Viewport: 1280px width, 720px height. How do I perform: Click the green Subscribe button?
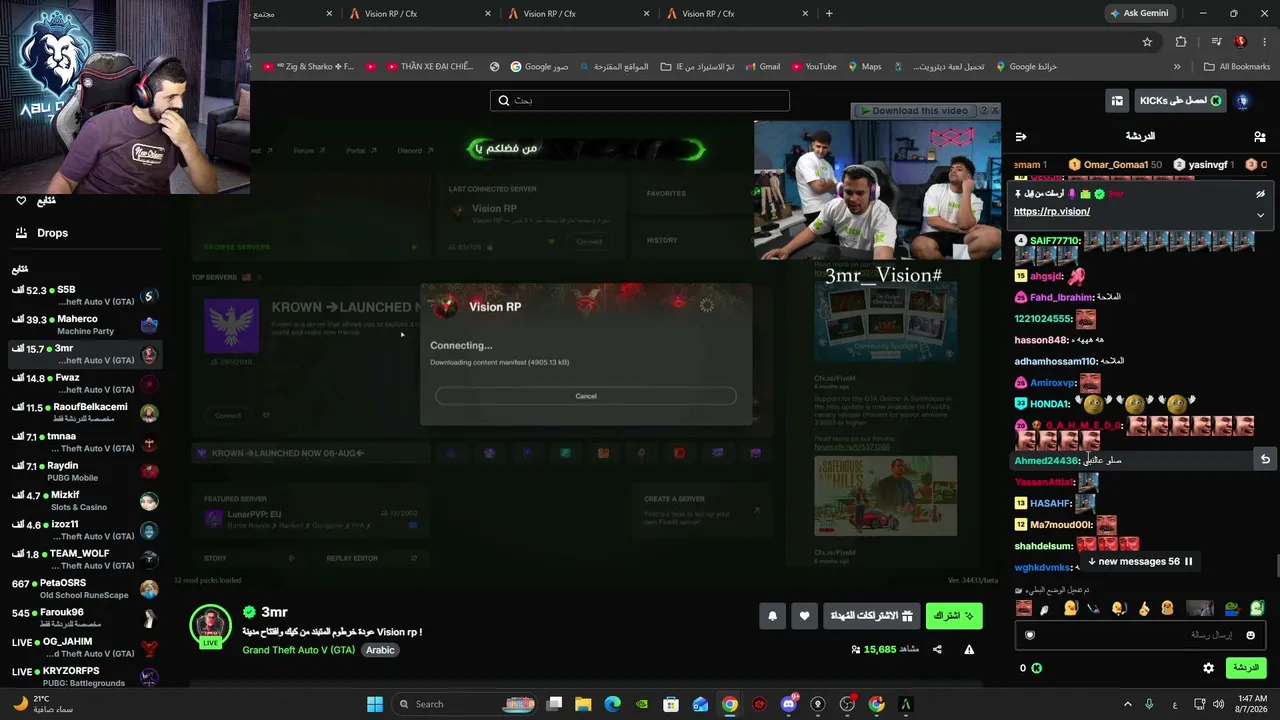(x=954, y=616)
